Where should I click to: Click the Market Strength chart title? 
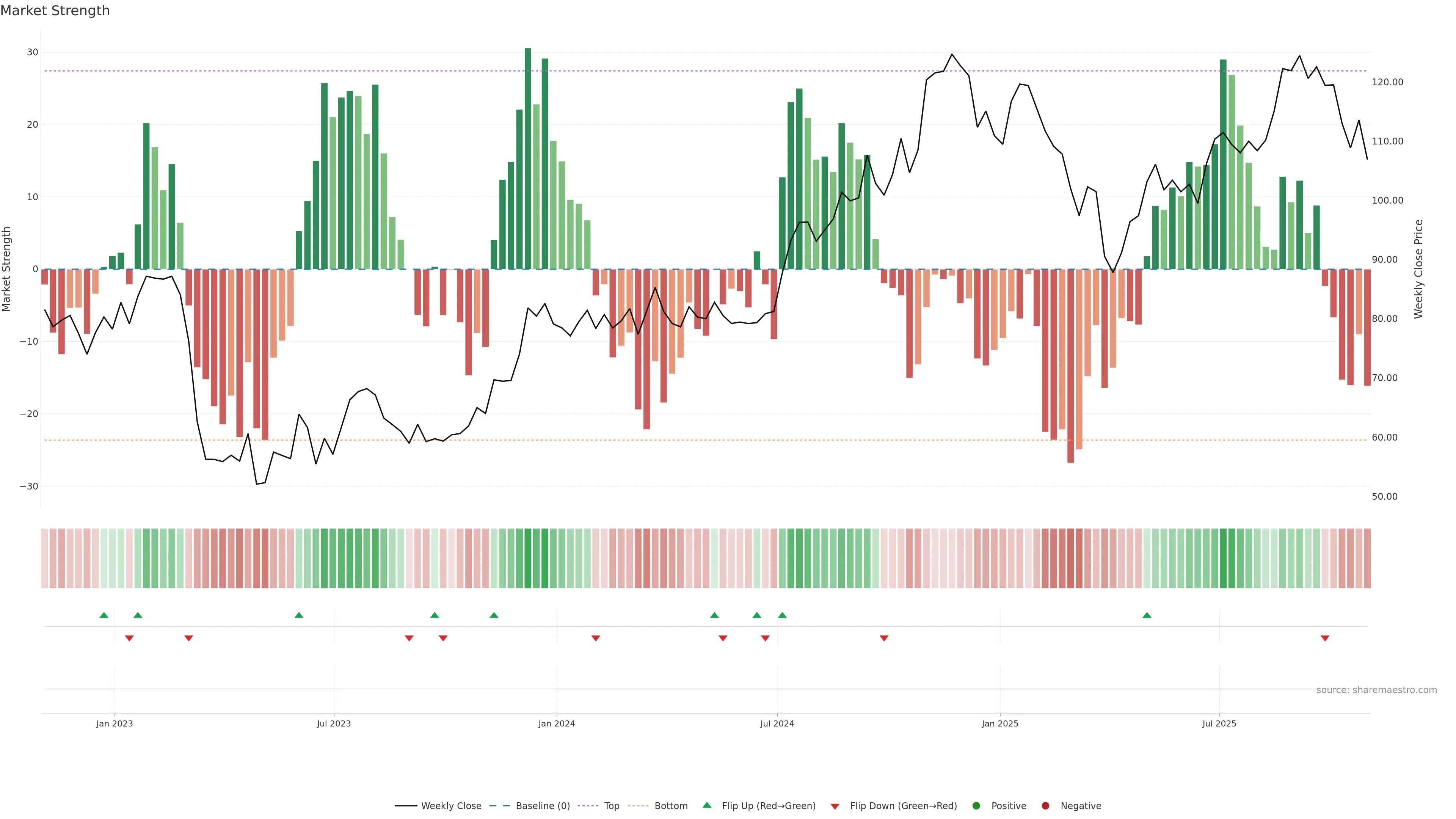55,11
